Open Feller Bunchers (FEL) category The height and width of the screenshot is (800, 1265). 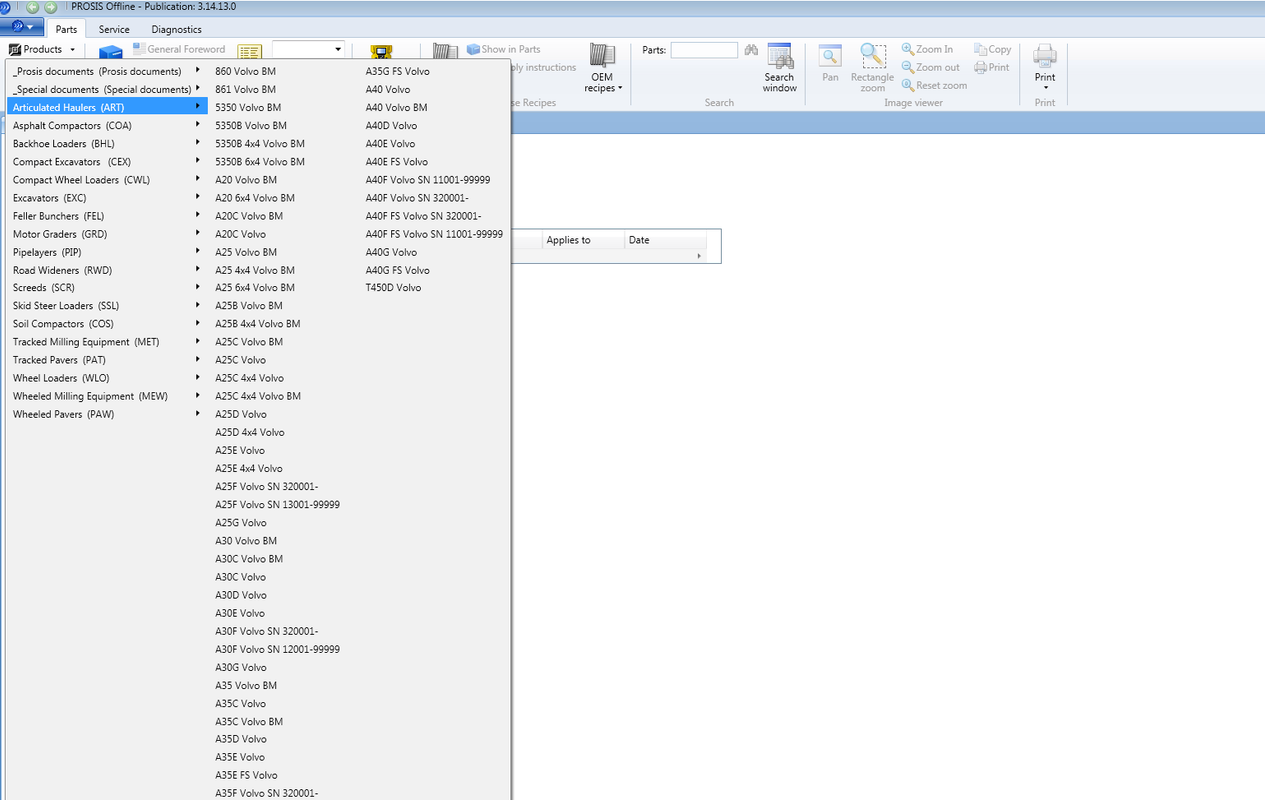point(107,216)
